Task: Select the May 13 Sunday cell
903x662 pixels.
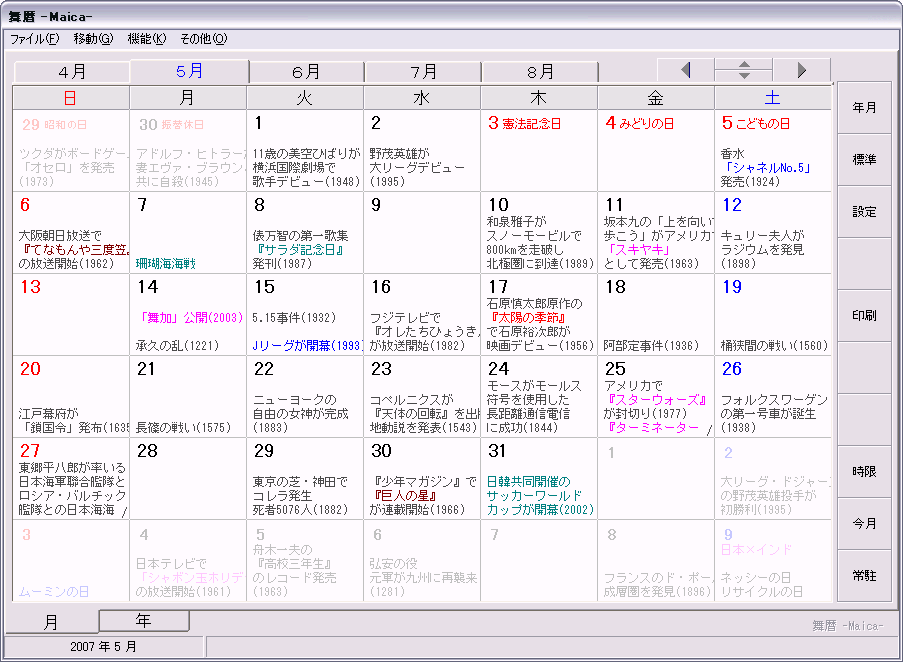Action: tap(71, 315)
